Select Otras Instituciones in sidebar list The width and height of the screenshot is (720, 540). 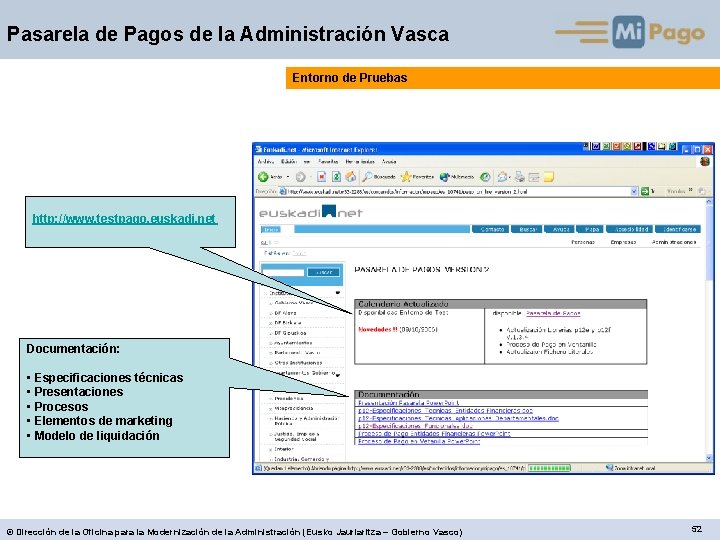(x=297, y=363)
